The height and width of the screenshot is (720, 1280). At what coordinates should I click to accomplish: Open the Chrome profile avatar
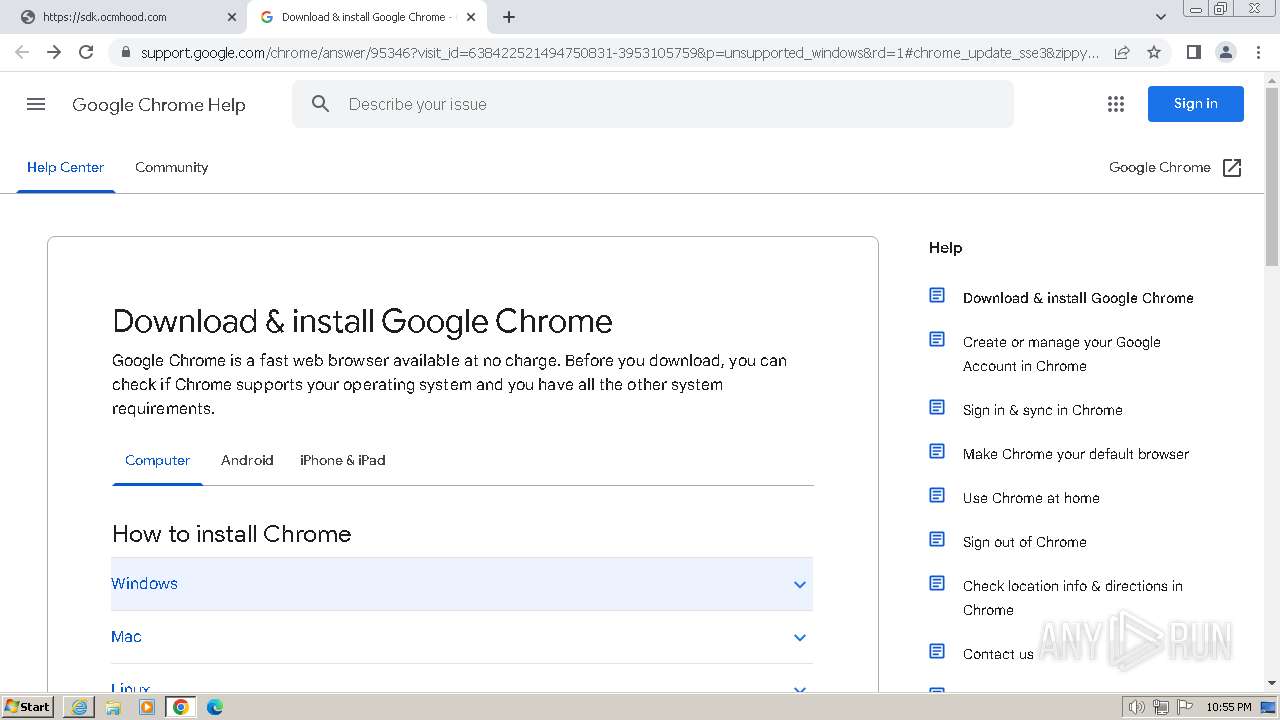coord(1225,52)
